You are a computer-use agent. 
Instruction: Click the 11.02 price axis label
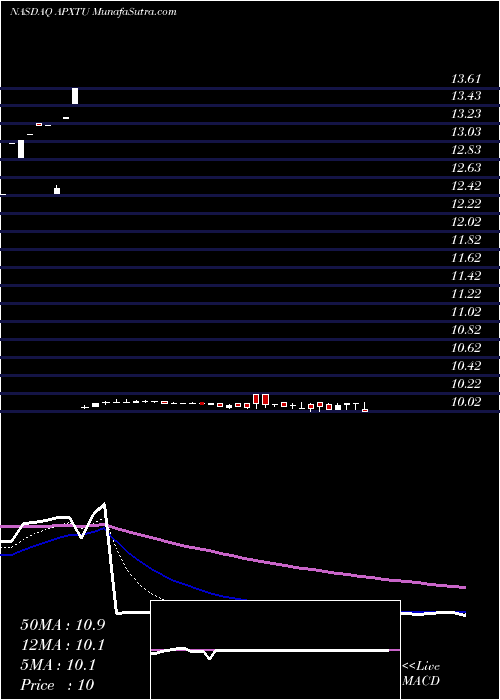tap(466, 312)
